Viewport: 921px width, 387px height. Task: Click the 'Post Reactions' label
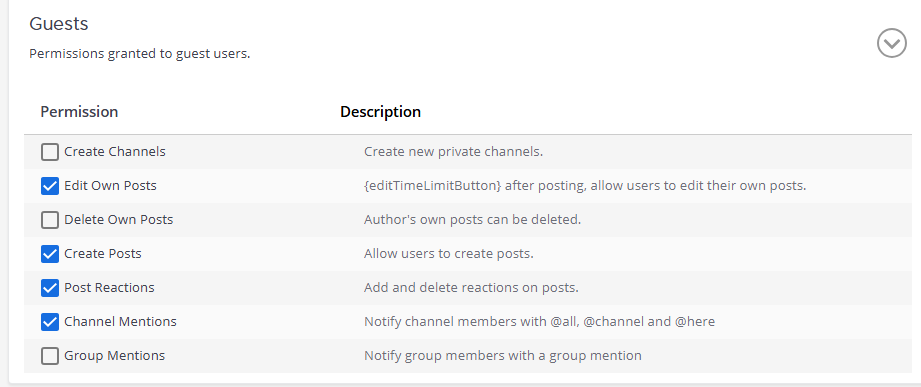109,288
